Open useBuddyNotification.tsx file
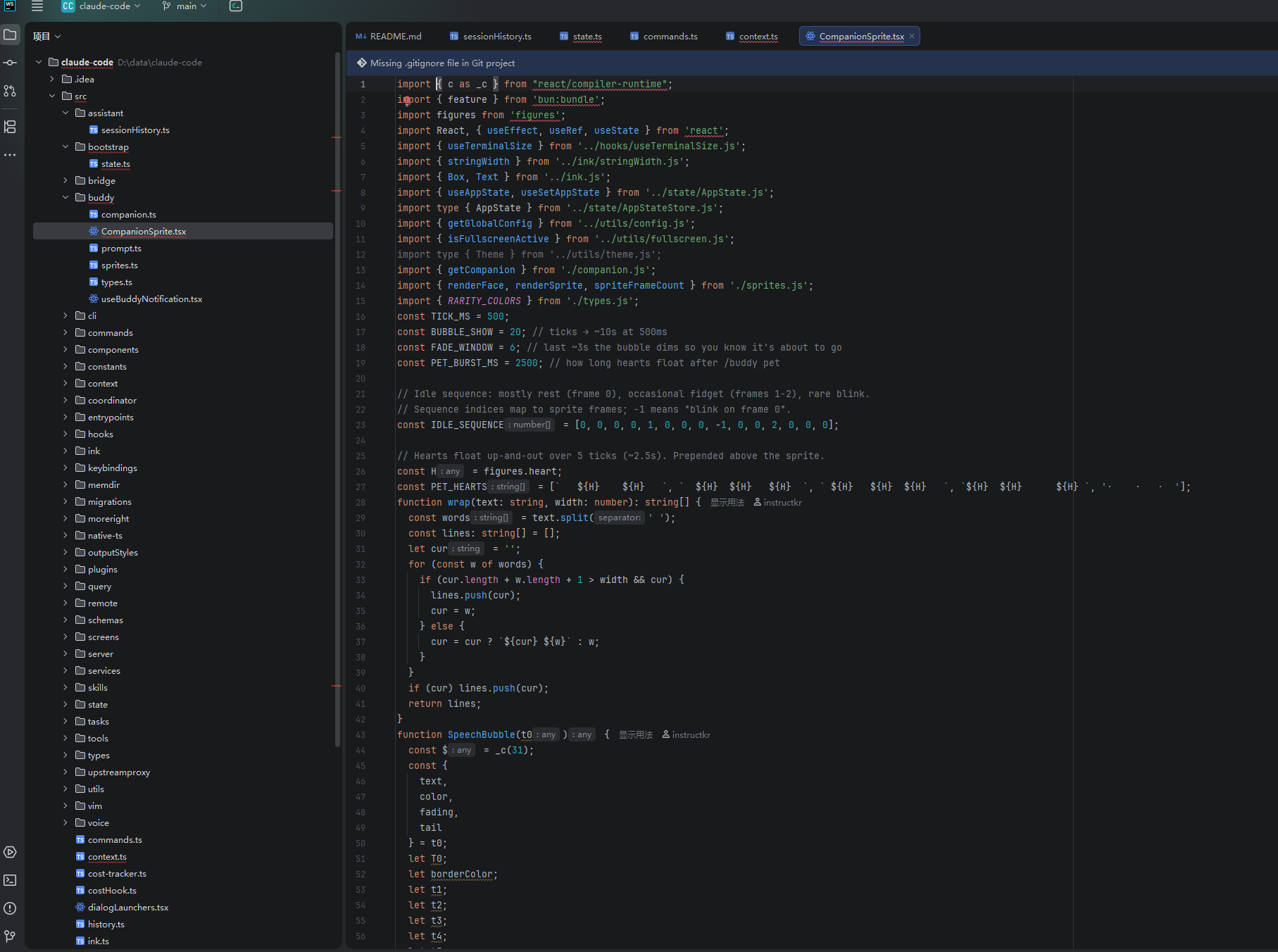 (x=151, y=299)
